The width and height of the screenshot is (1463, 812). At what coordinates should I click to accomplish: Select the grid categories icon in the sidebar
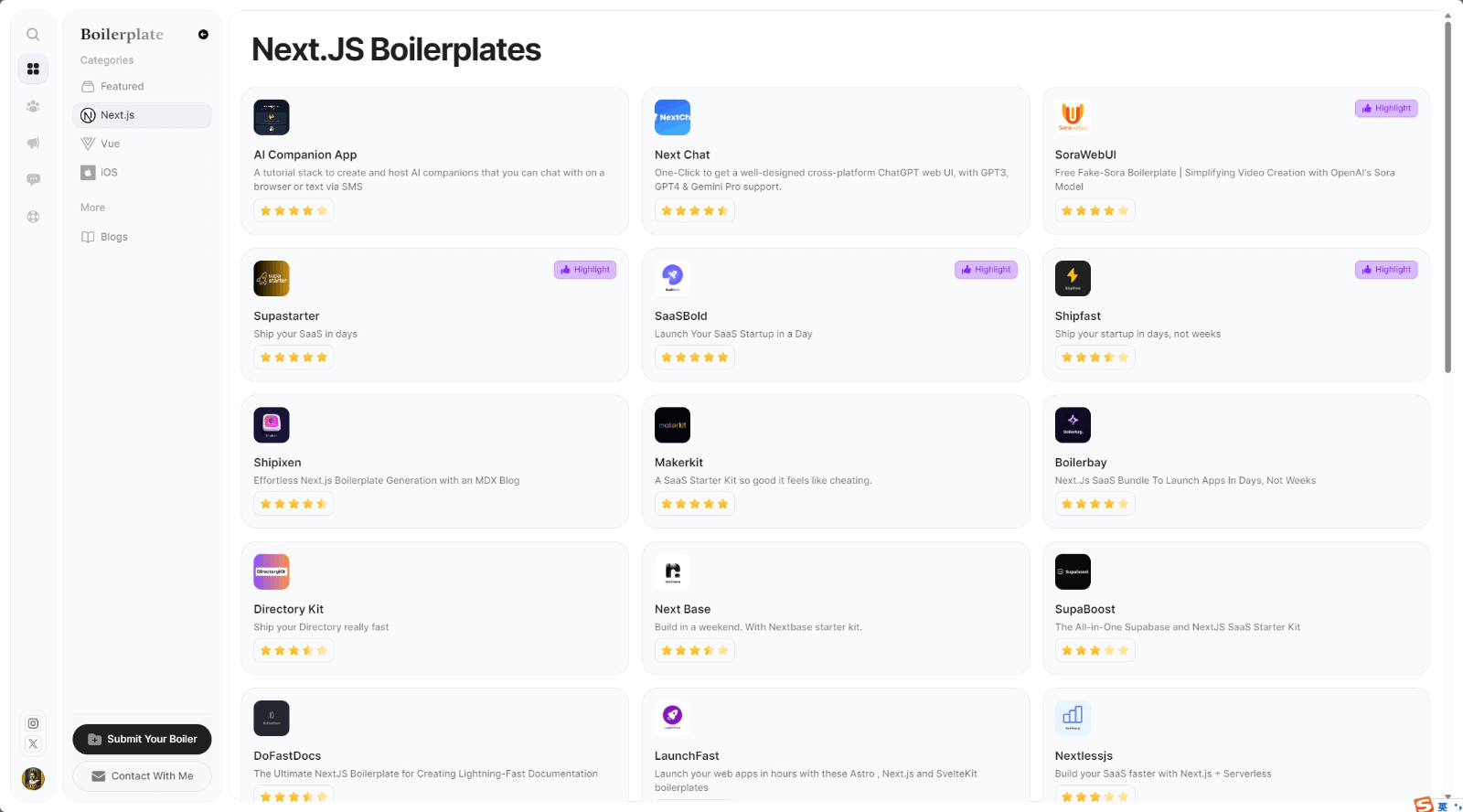(33, 69)
